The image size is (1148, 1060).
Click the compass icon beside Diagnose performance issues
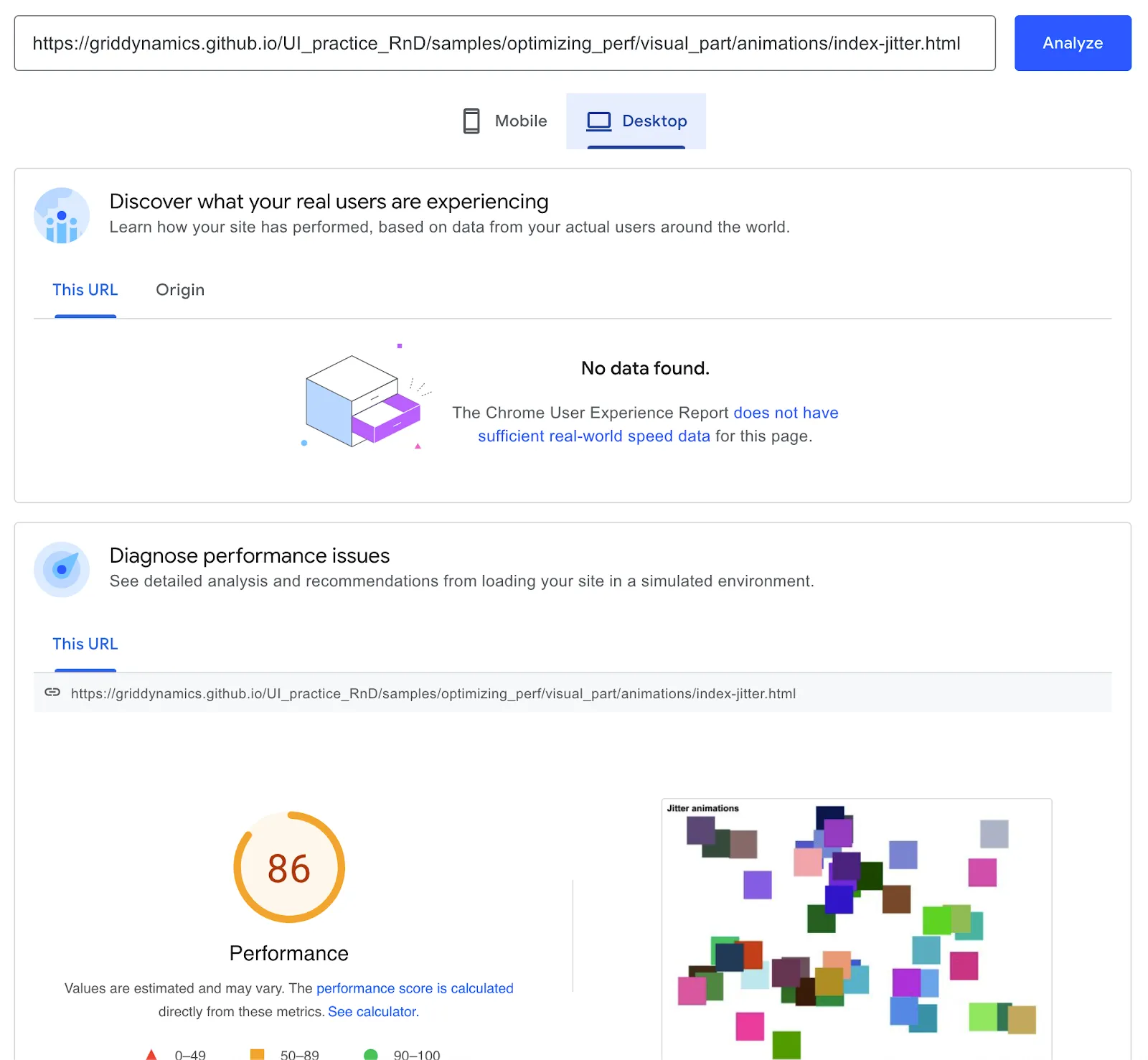click(62, 569)
